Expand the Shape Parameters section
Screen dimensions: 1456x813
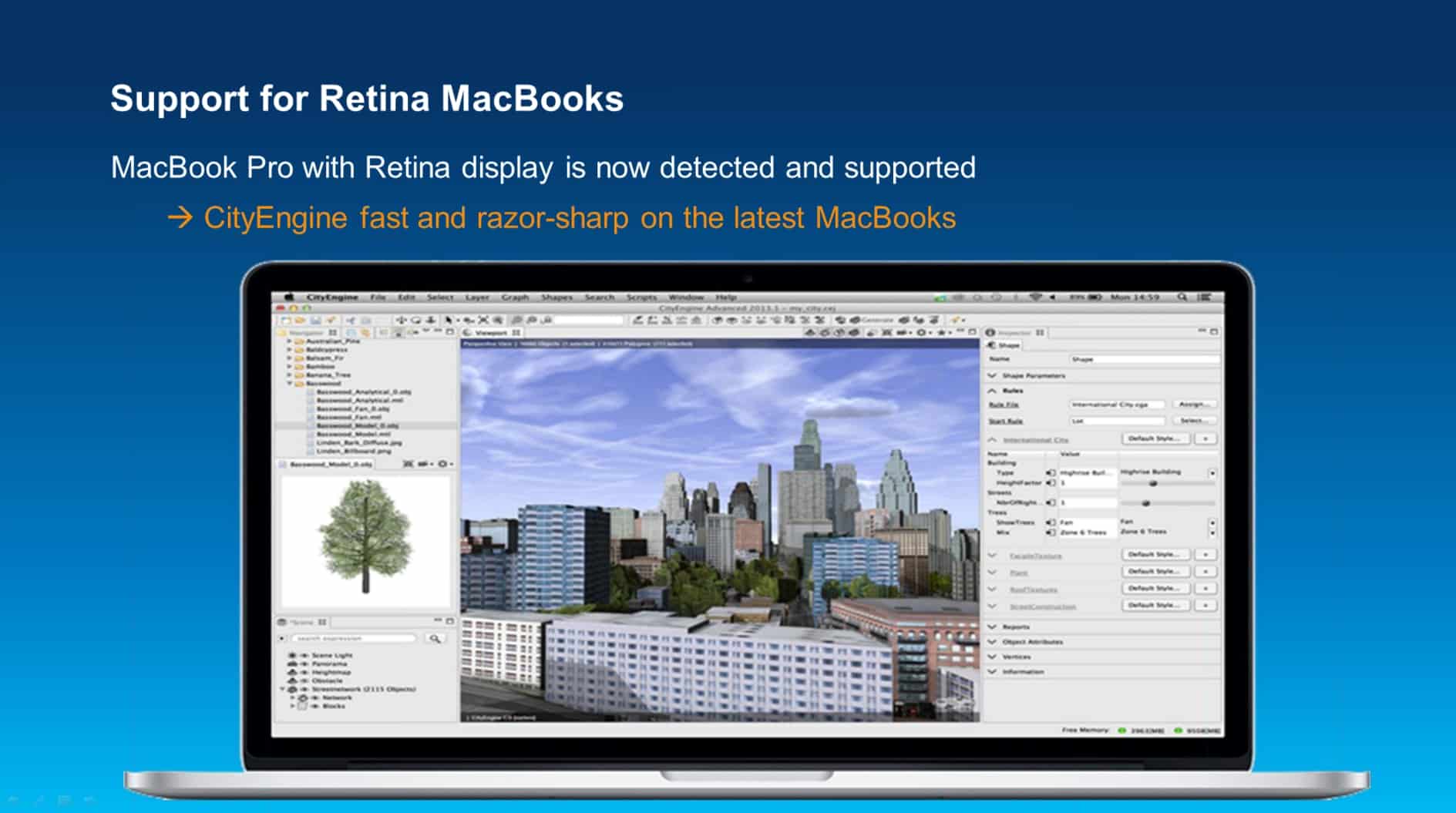pos(993,375)
